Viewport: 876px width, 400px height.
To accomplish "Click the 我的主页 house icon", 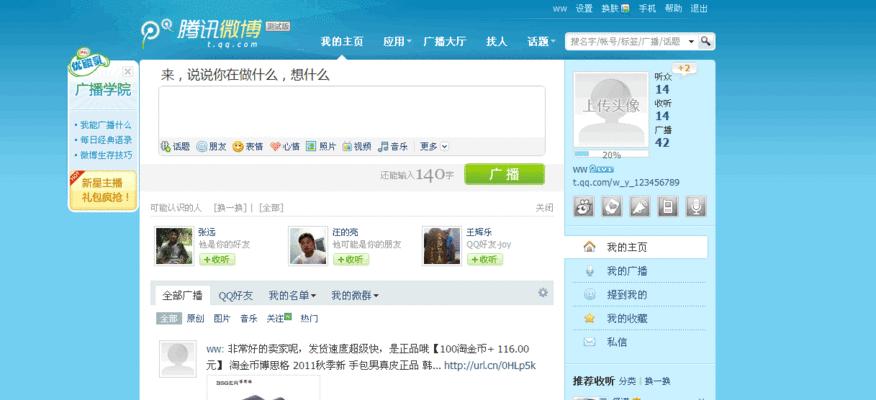I will click(589, 247).
